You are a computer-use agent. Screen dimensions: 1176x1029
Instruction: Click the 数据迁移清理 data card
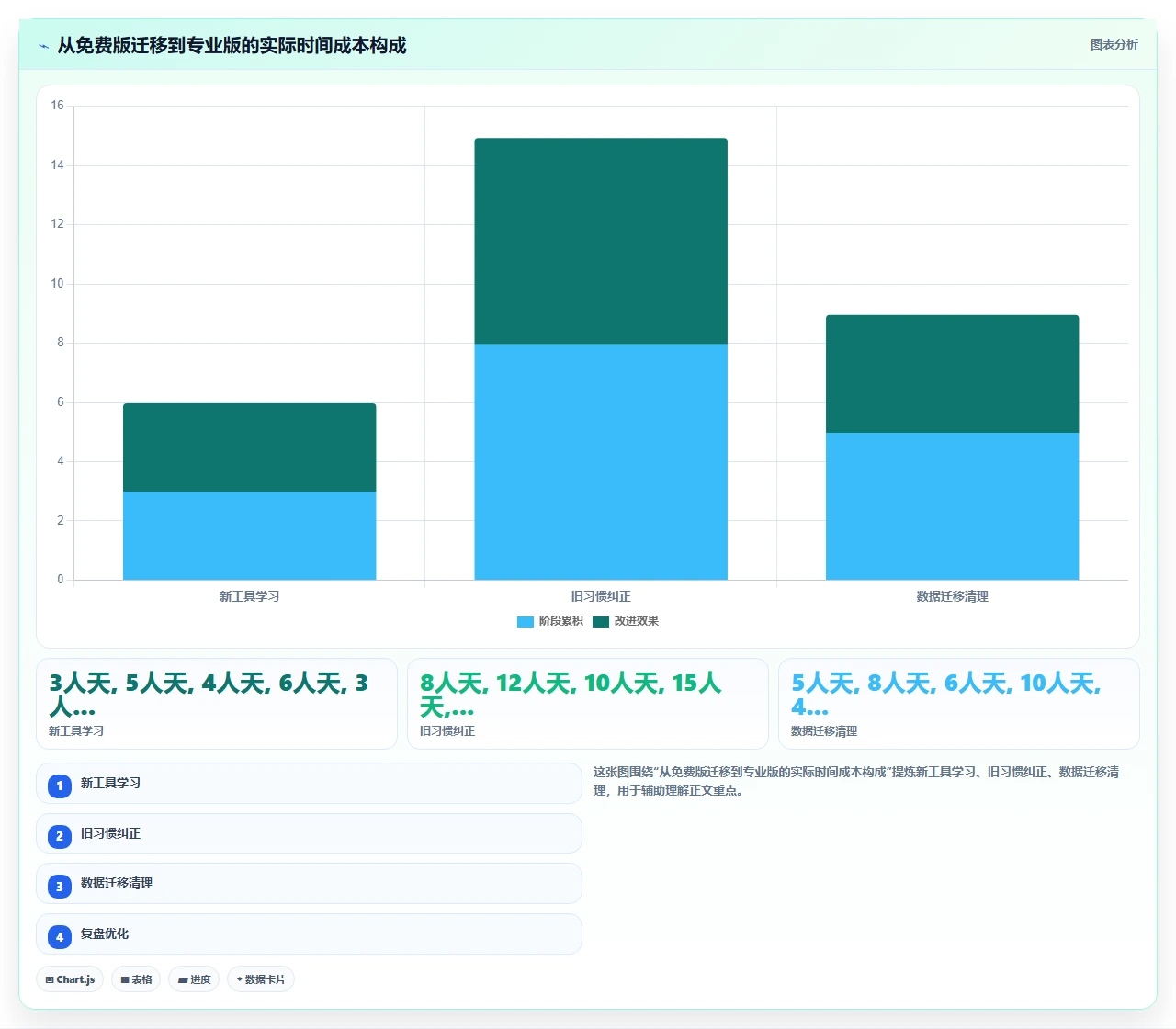click(959, 704)
